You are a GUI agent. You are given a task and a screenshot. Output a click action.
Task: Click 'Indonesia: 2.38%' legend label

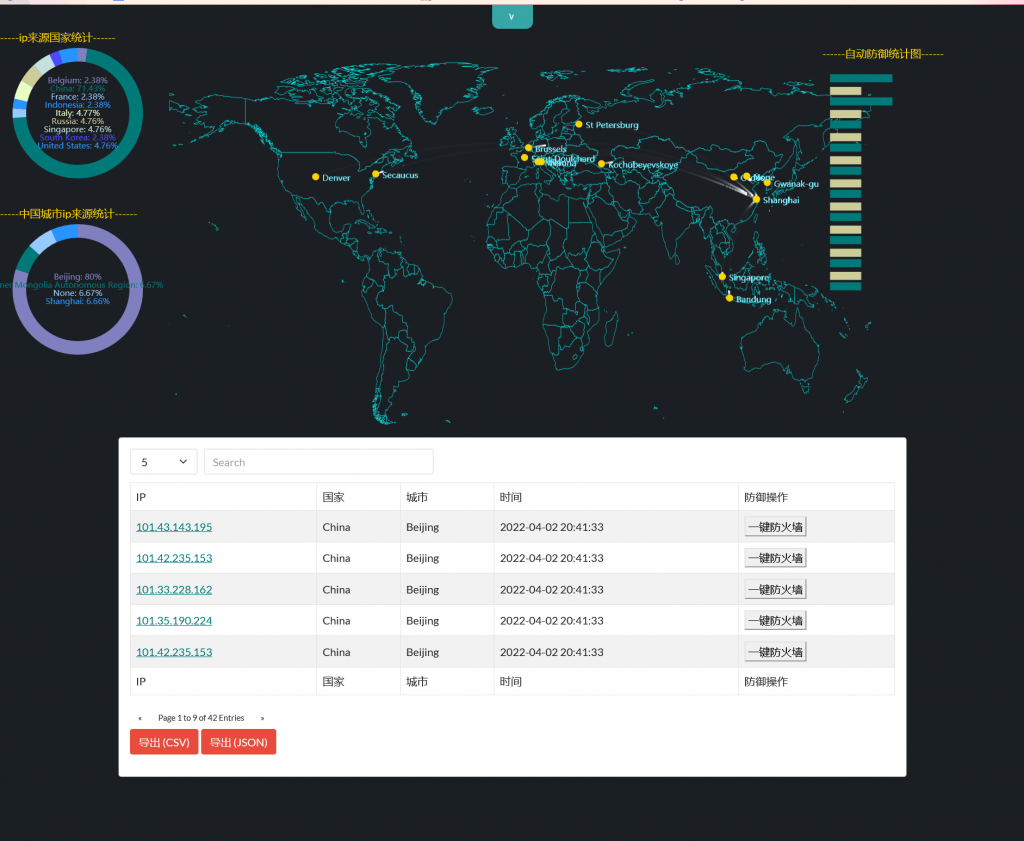pos(78,104)
